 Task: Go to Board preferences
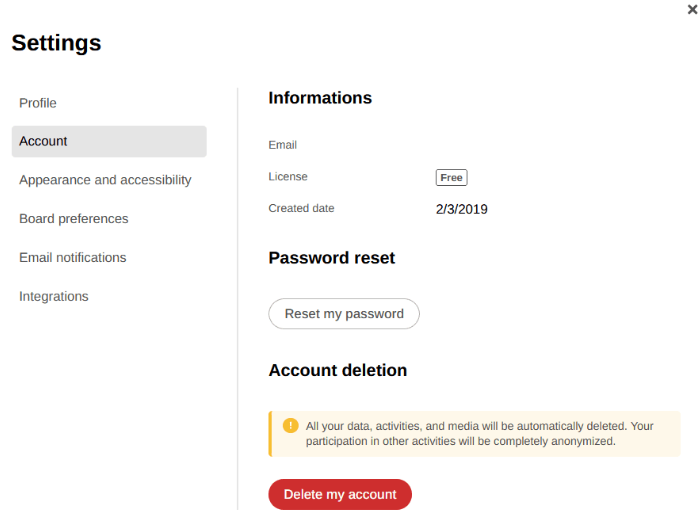pyautogui.click(x=74, y=219)
